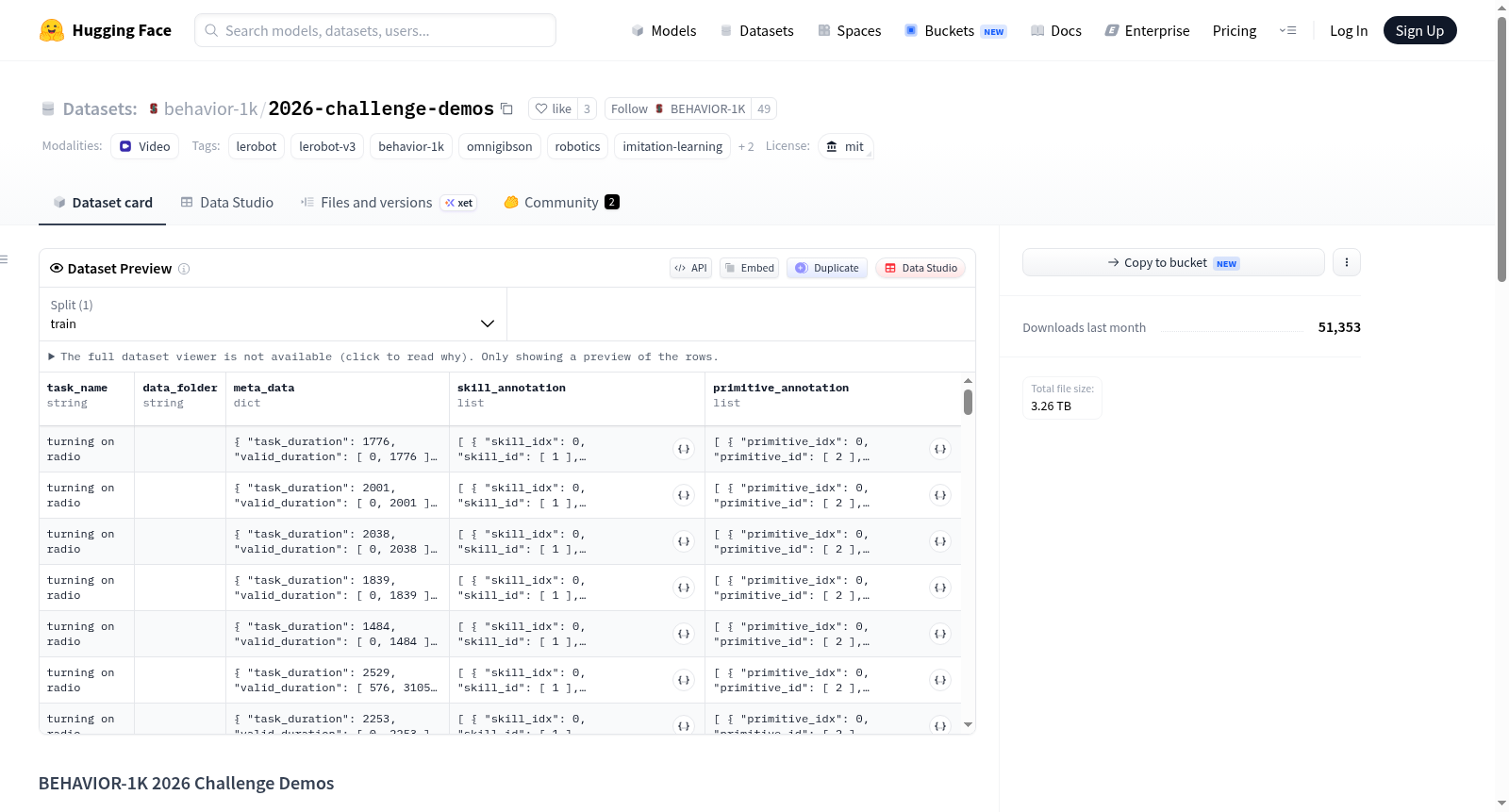The height and width of the screenshot is (812, 1509).
Task: Open the extra navigation menu next to Pricing
Action: point(1287,30)
